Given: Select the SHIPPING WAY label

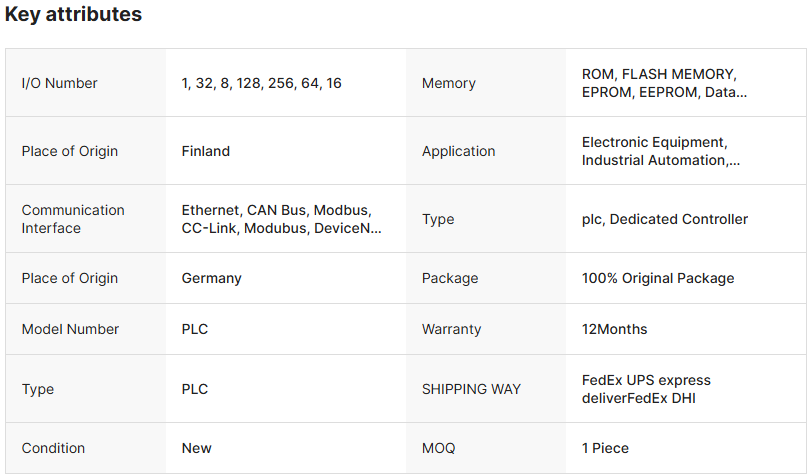Looking at the screenshot, I should [471, 389].
